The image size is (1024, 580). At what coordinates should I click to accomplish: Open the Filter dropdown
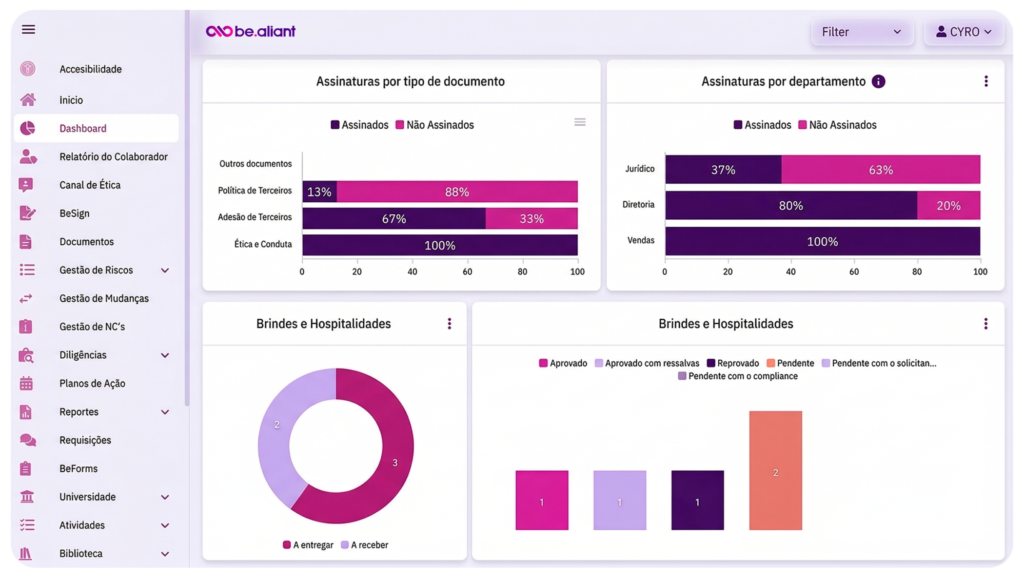861,32
